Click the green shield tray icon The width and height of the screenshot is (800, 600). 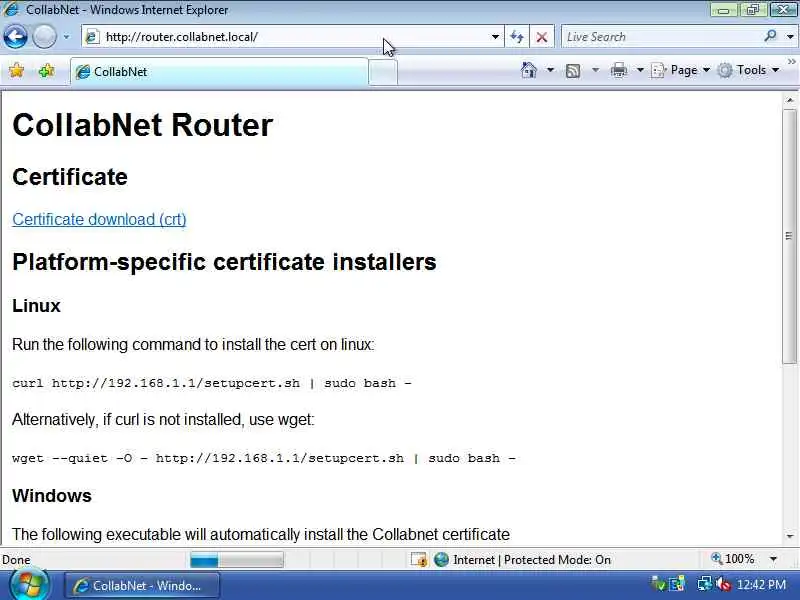[x=659, y=584]
